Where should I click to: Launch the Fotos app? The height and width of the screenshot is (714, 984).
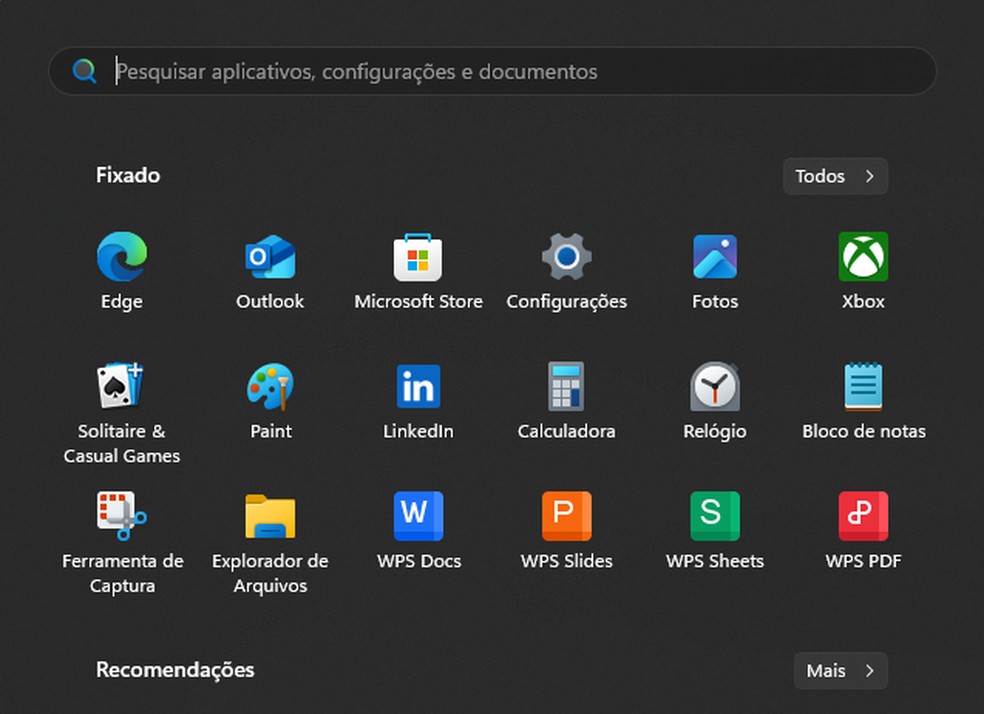tap(715, 258)
